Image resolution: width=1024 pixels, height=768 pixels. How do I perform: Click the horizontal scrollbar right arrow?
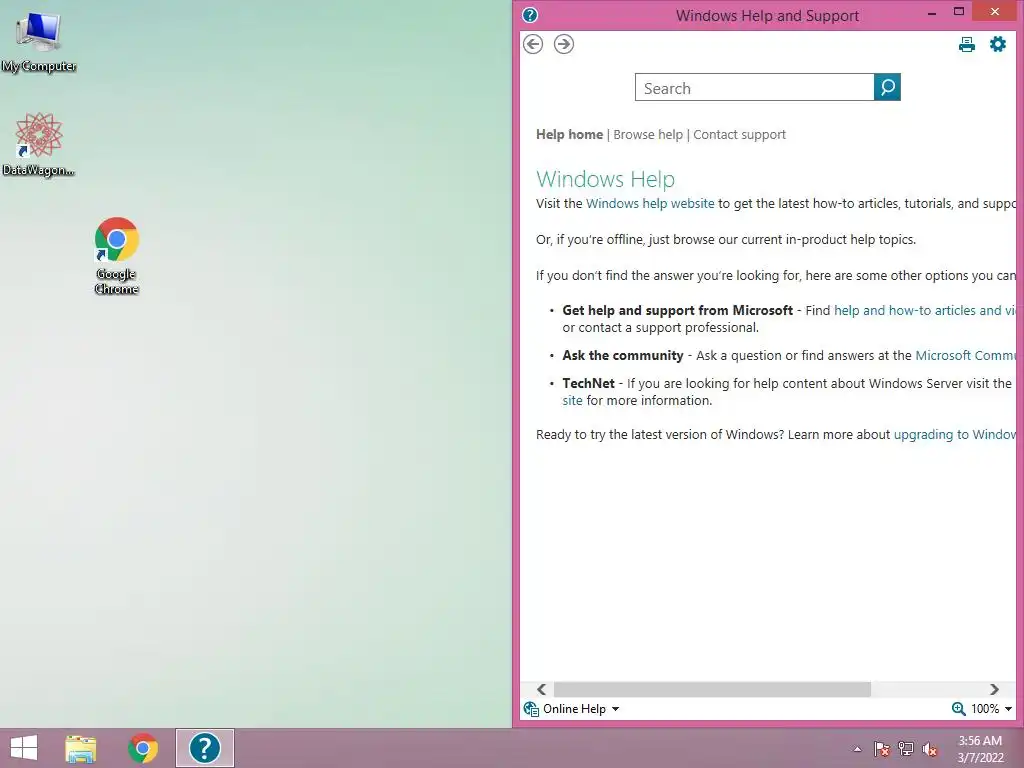tap(995, 690)
